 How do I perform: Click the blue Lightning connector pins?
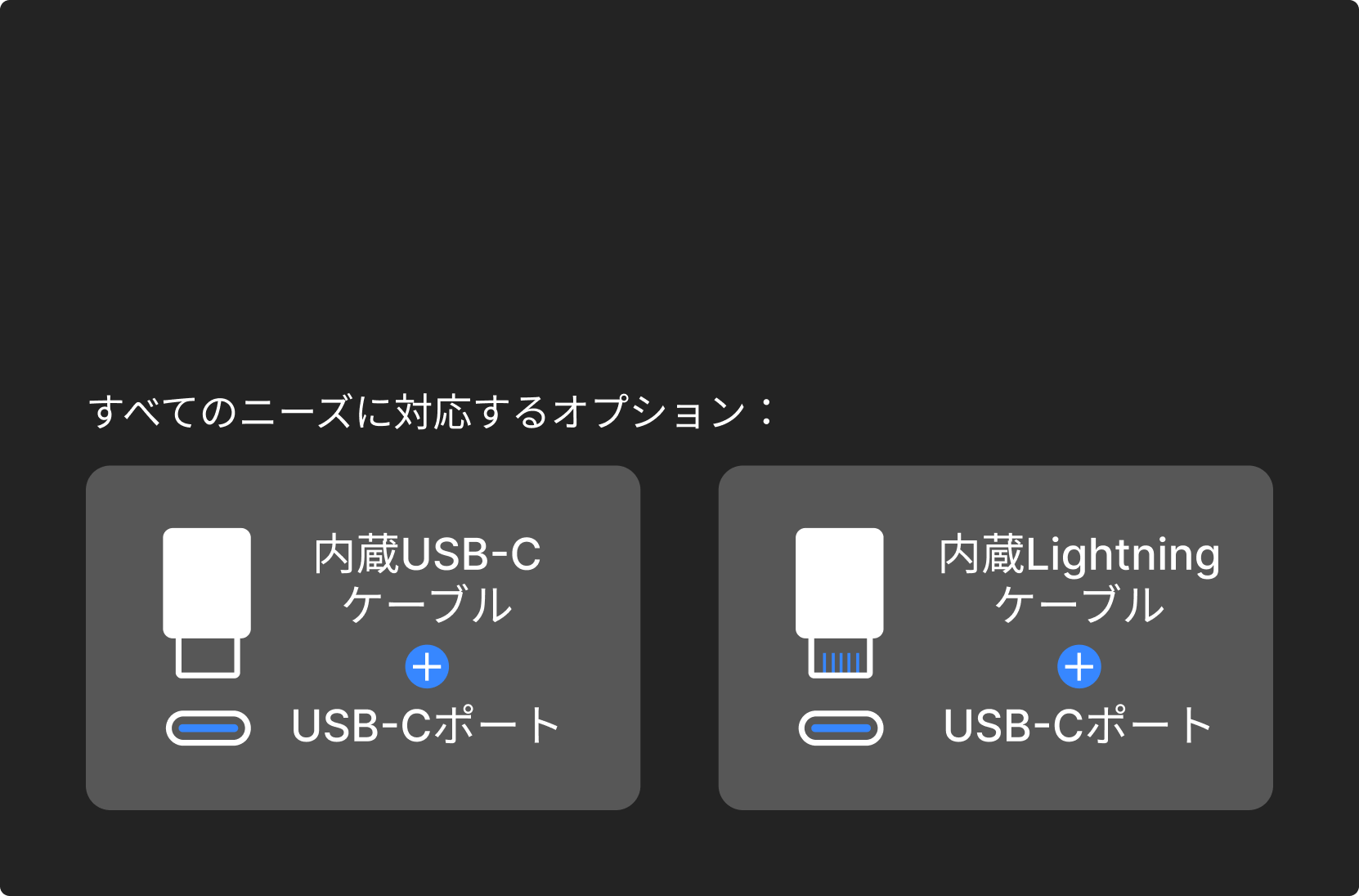841,661
